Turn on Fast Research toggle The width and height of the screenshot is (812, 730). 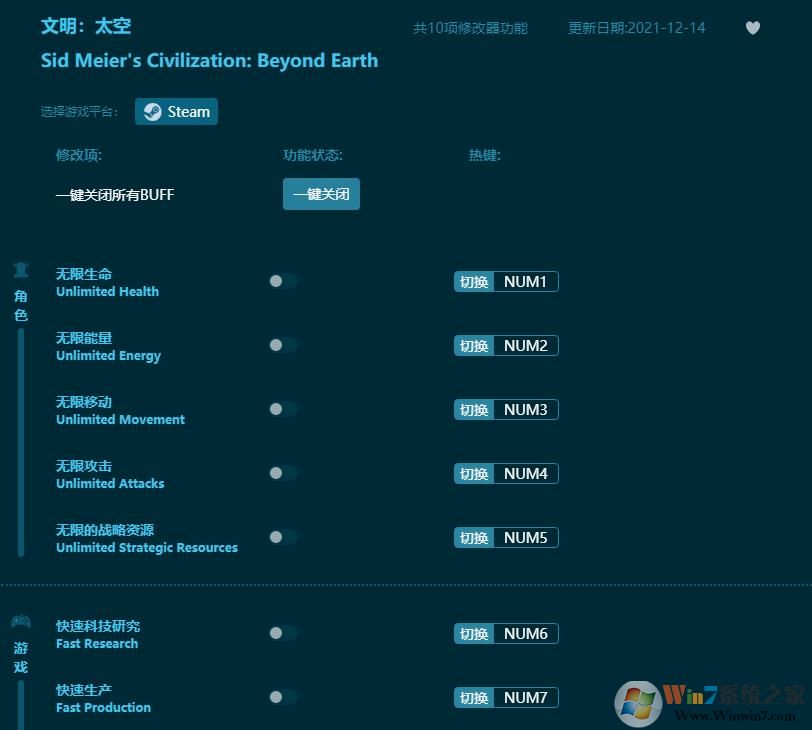281,633
